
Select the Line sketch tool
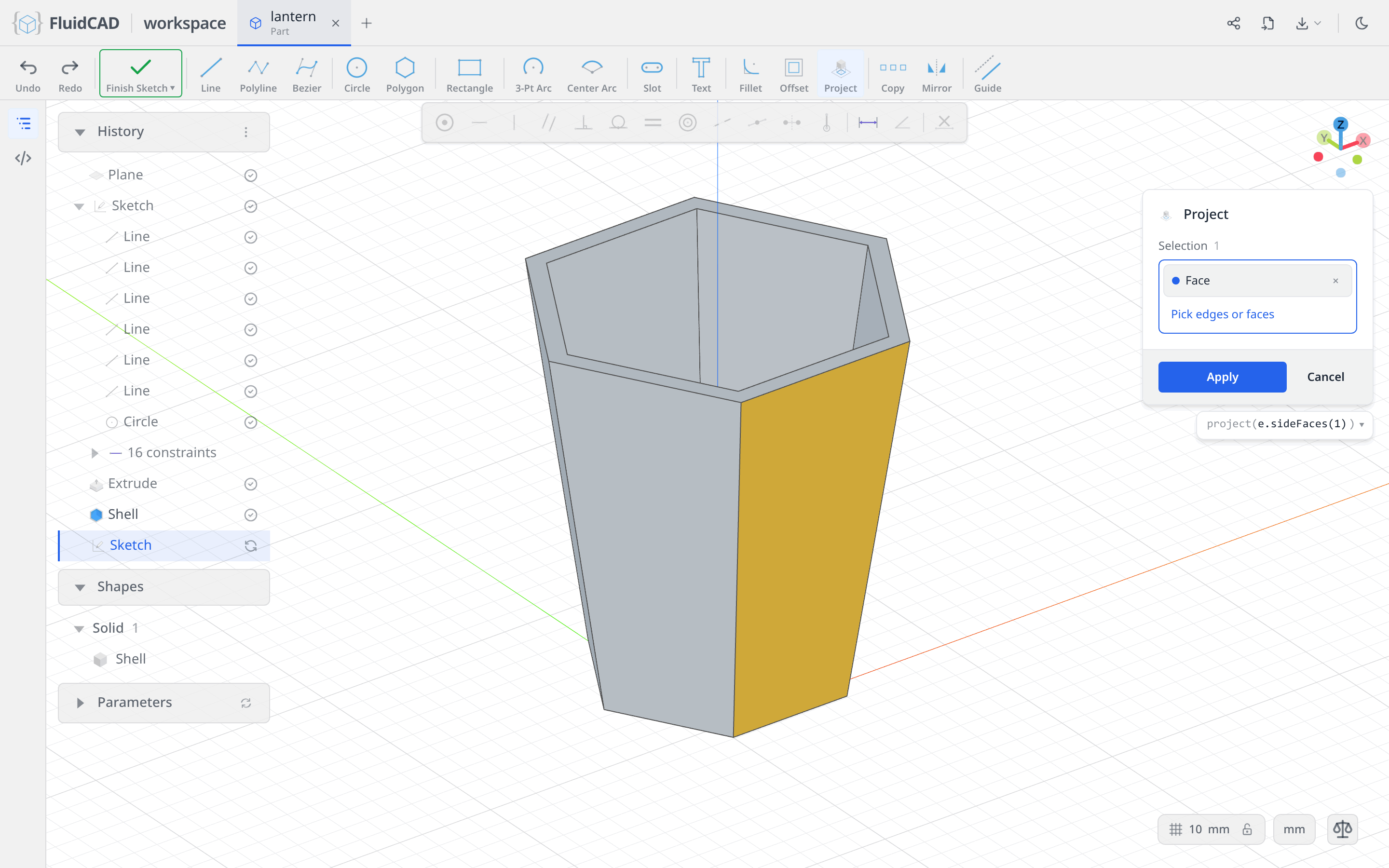(x=211, y=75)
